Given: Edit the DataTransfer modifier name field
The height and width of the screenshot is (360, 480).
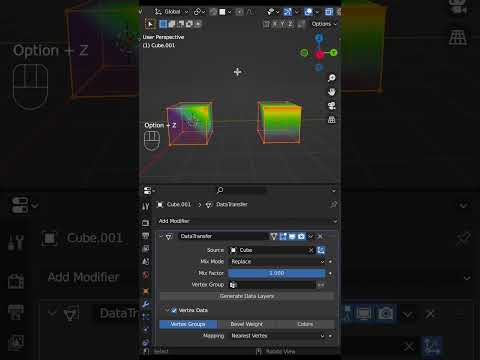Looking at the screenshot, I should click(x=223, y=236).
